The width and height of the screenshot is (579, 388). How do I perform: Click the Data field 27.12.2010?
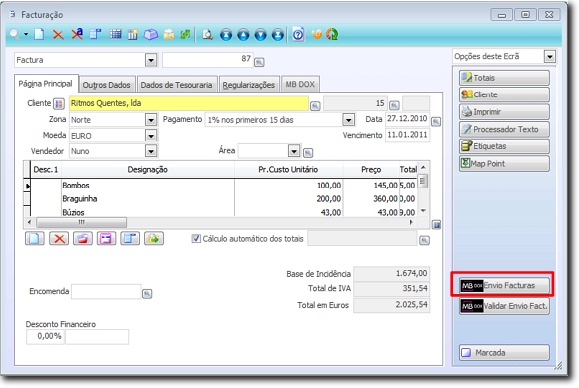(x=407, y=119)
